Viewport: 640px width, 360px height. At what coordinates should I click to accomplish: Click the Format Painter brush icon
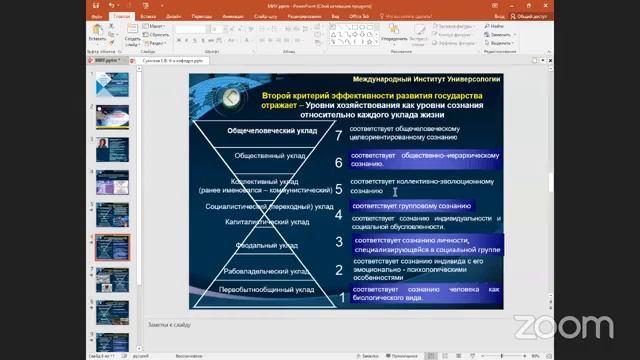(111, 42)
